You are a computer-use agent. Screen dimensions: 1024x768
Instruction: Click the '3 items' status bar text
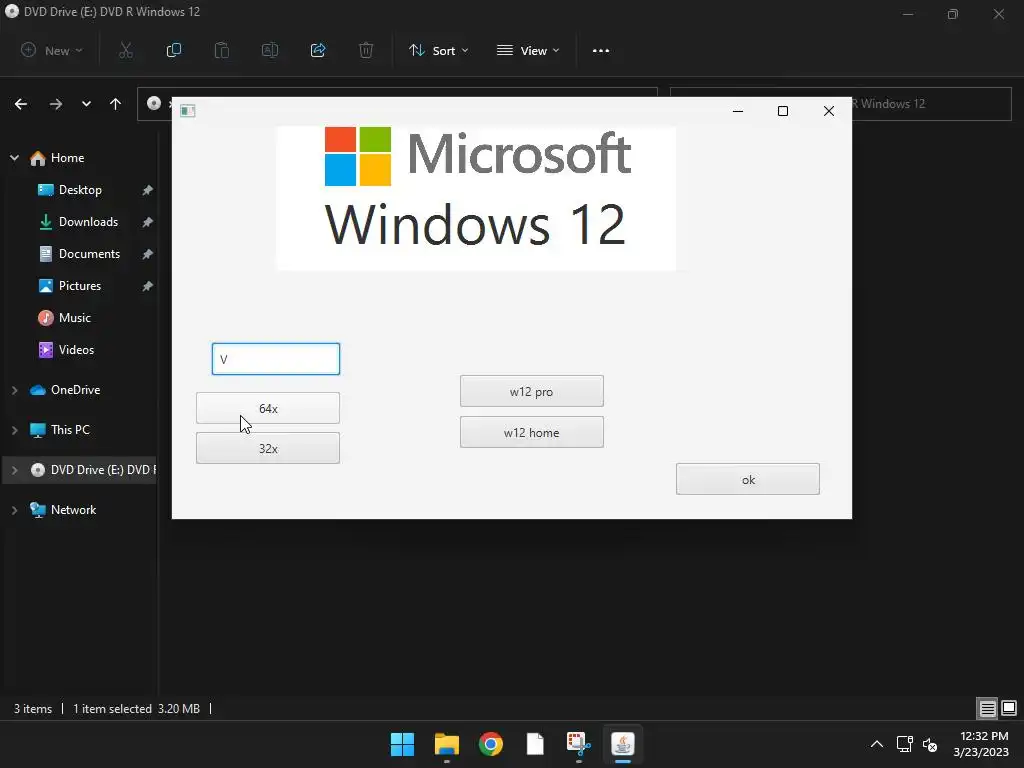pyautogui.click(x=33, y=709)
